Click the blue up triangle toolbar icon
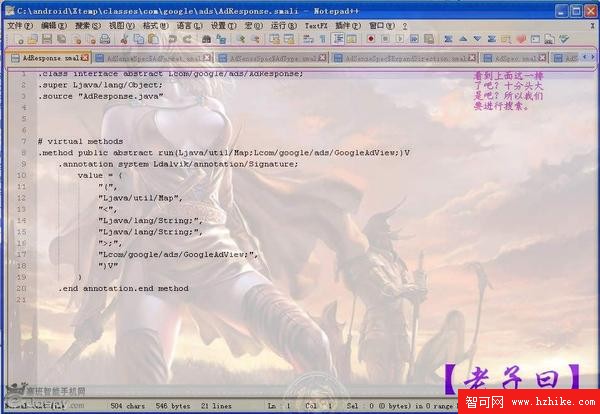The image size is (600, 414). point(463,39)
